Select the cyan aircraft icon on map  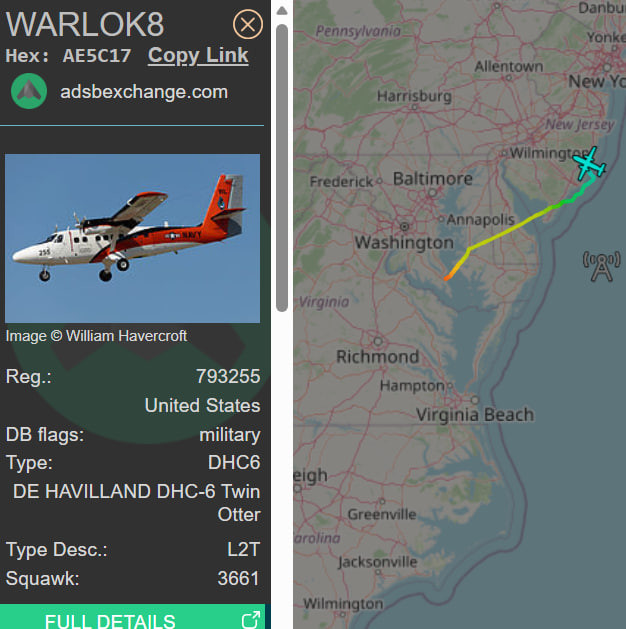(589, 164)
